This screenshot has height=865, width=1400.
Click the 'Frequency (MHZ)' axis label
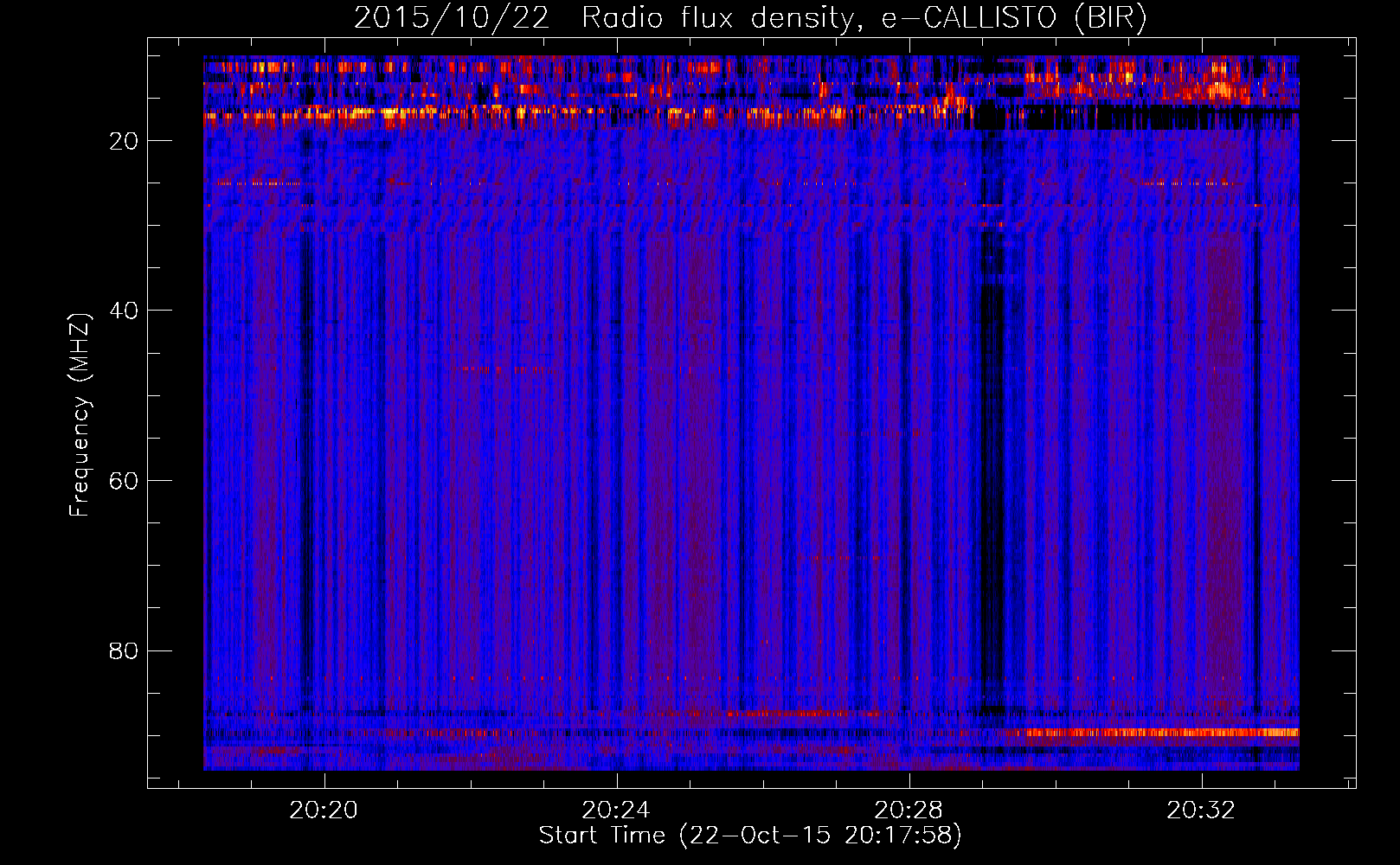point(80,415)
